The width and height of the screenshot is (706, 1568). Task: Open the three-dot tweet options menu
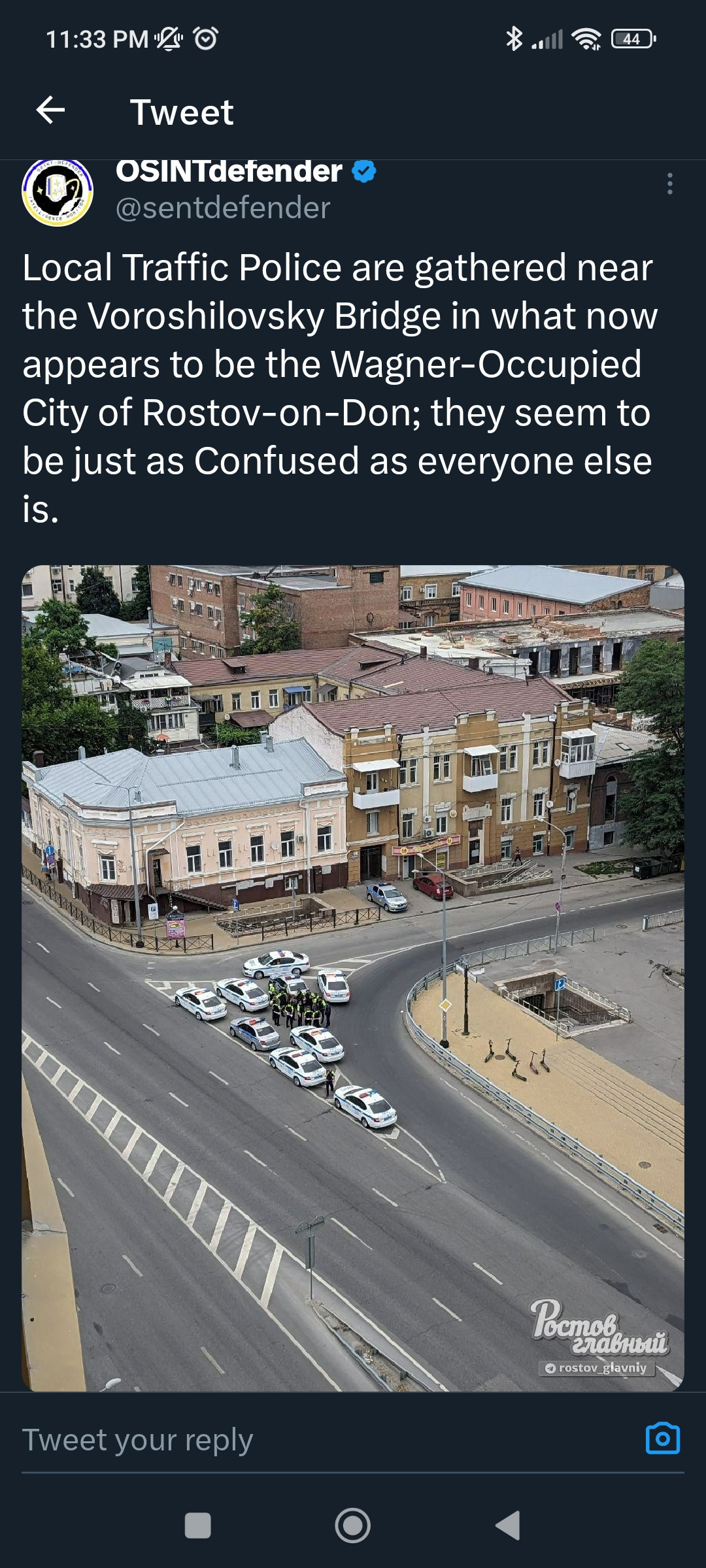point(669,184)
